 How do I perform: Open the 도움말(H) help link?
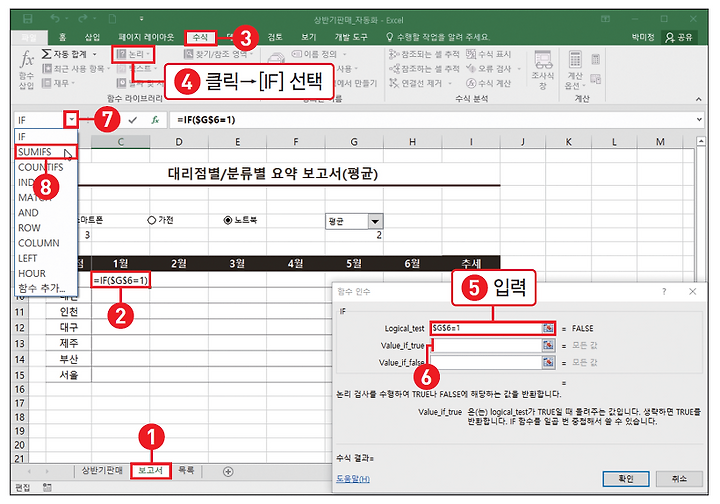[x=353, y=479]
